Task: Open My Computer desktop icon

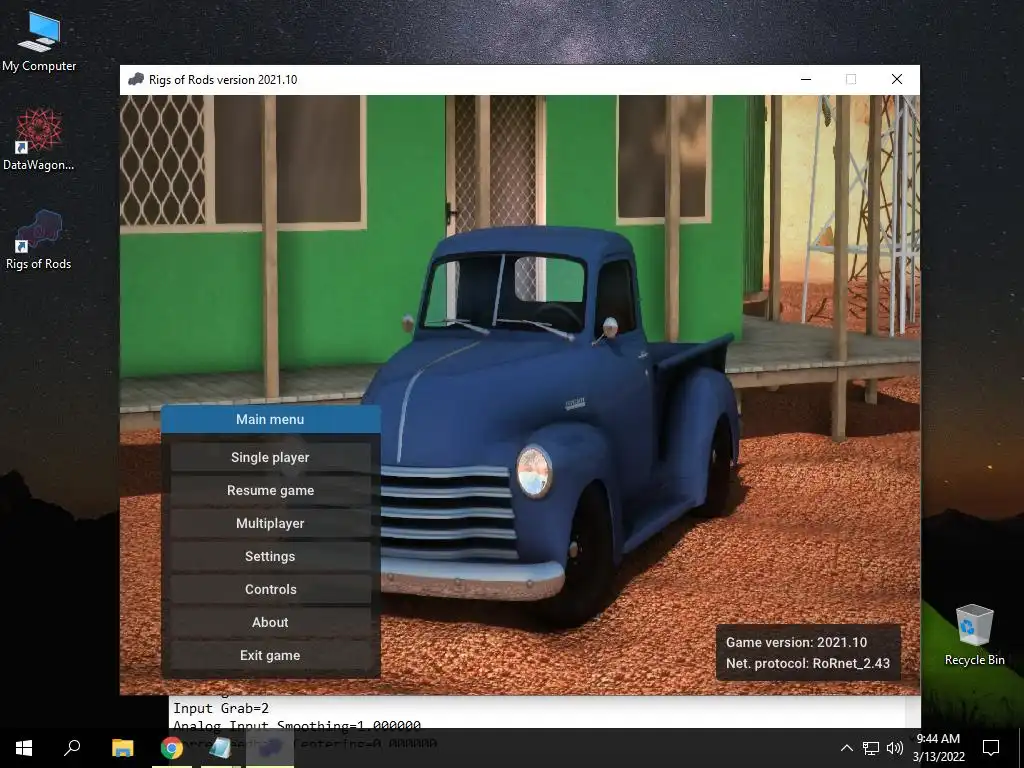Action: pos(39,40)
